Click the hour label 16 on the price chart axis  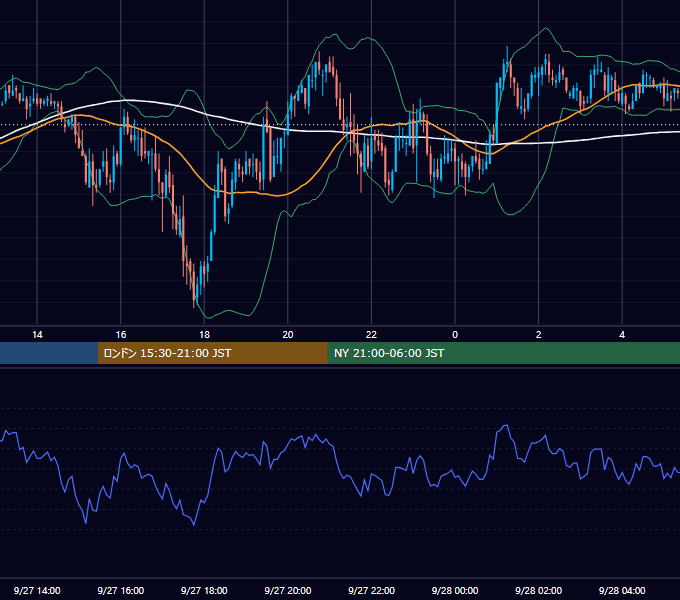pyautogui.click(x=121, y=335)
